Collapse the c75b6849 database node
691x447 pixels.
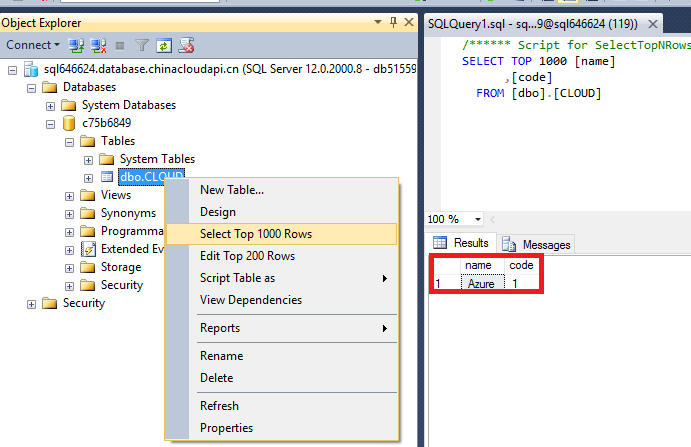pos(50,124)
